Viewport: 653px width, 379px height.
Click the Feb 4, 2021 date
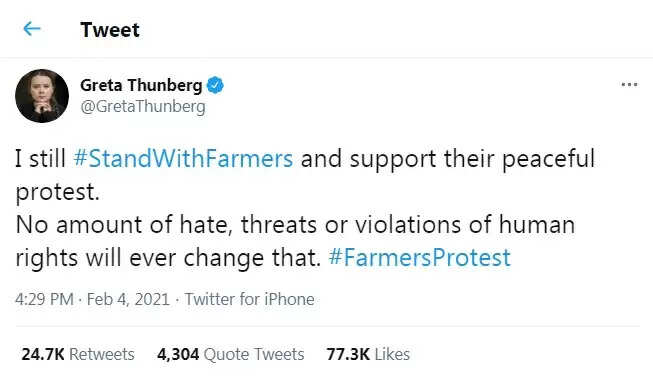point(128,299)
